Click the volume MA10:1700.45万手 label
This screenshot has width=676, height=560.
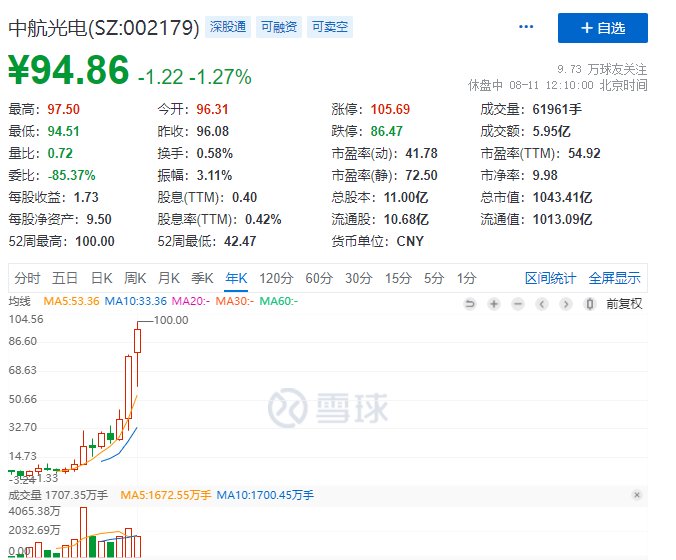tap(265, 495)
